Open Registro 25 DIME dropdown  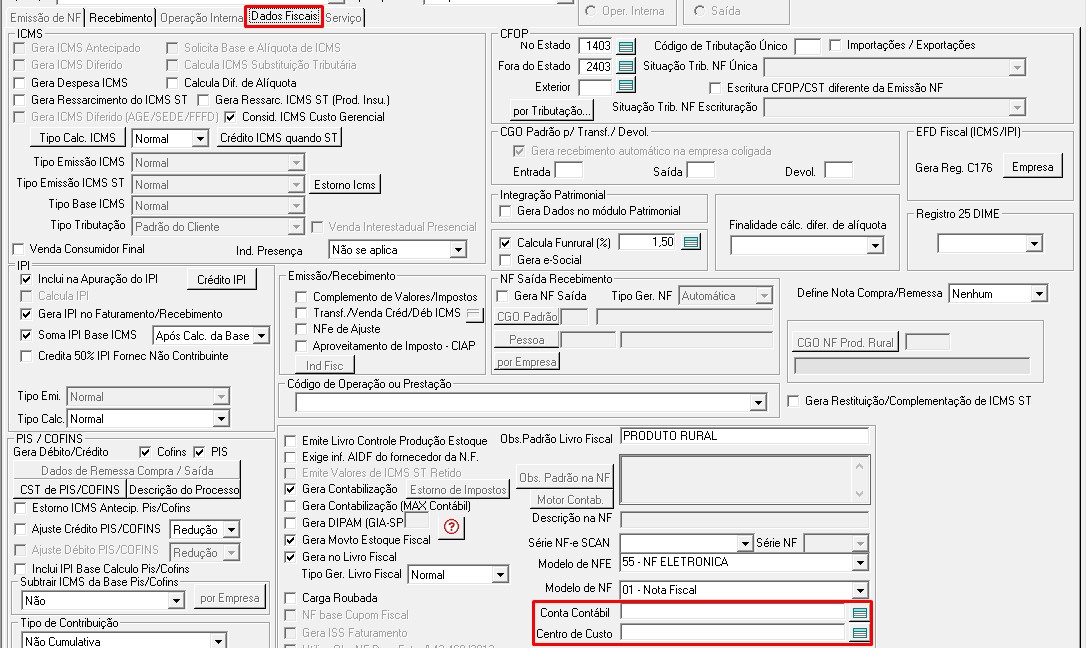click(x=1033, y=244)
